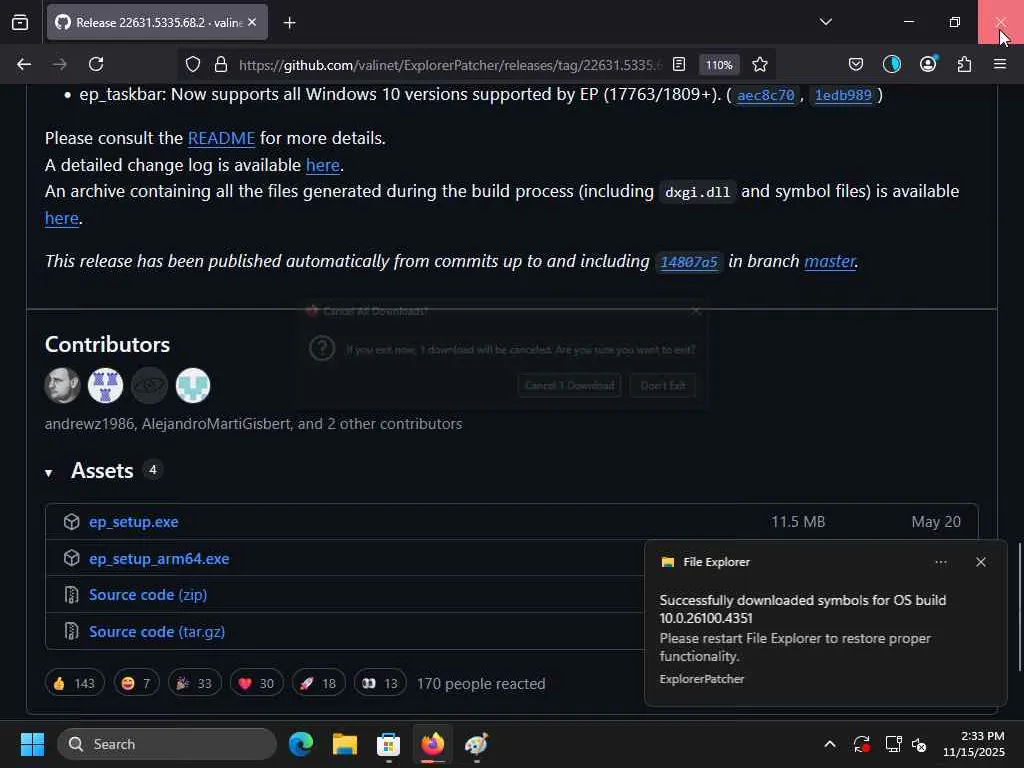
Task: Open the detailed change log here link
Action: pyautogui.click(x=323, y=165)
